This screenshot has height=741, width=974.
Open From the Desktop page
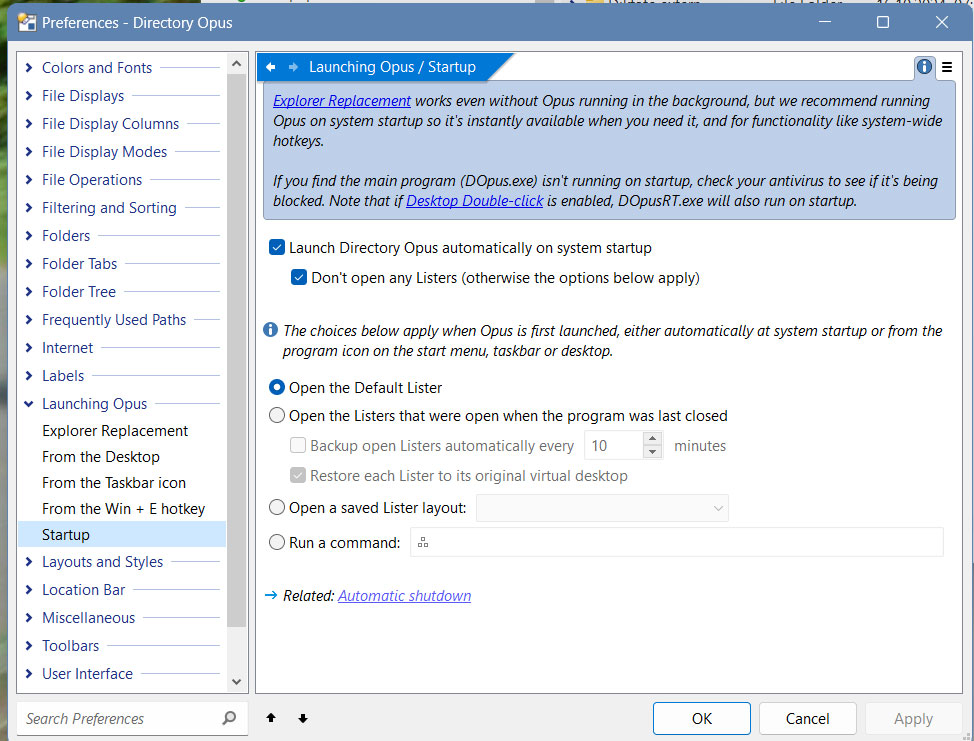click(101, 457)
